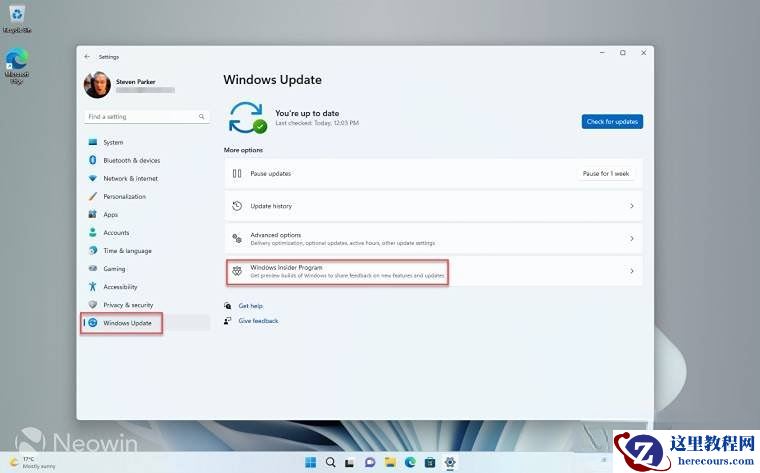Open taskbar Search

pos(331,462)
